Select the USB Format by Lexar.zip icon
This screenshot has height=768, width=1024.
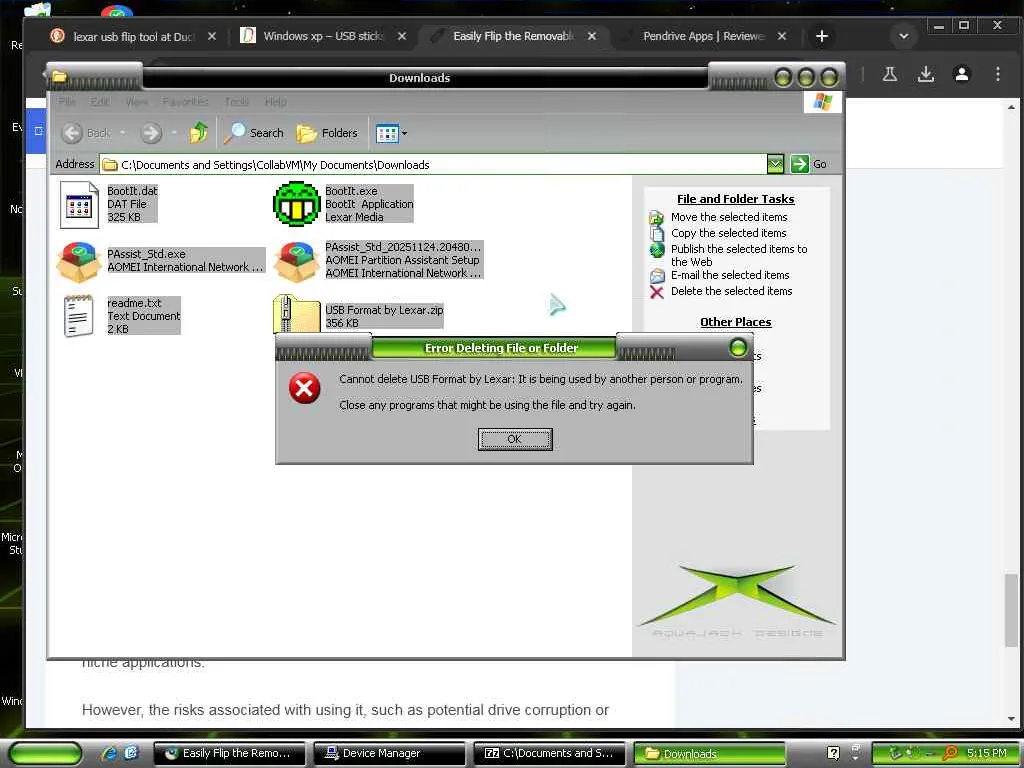click(296, 315)
